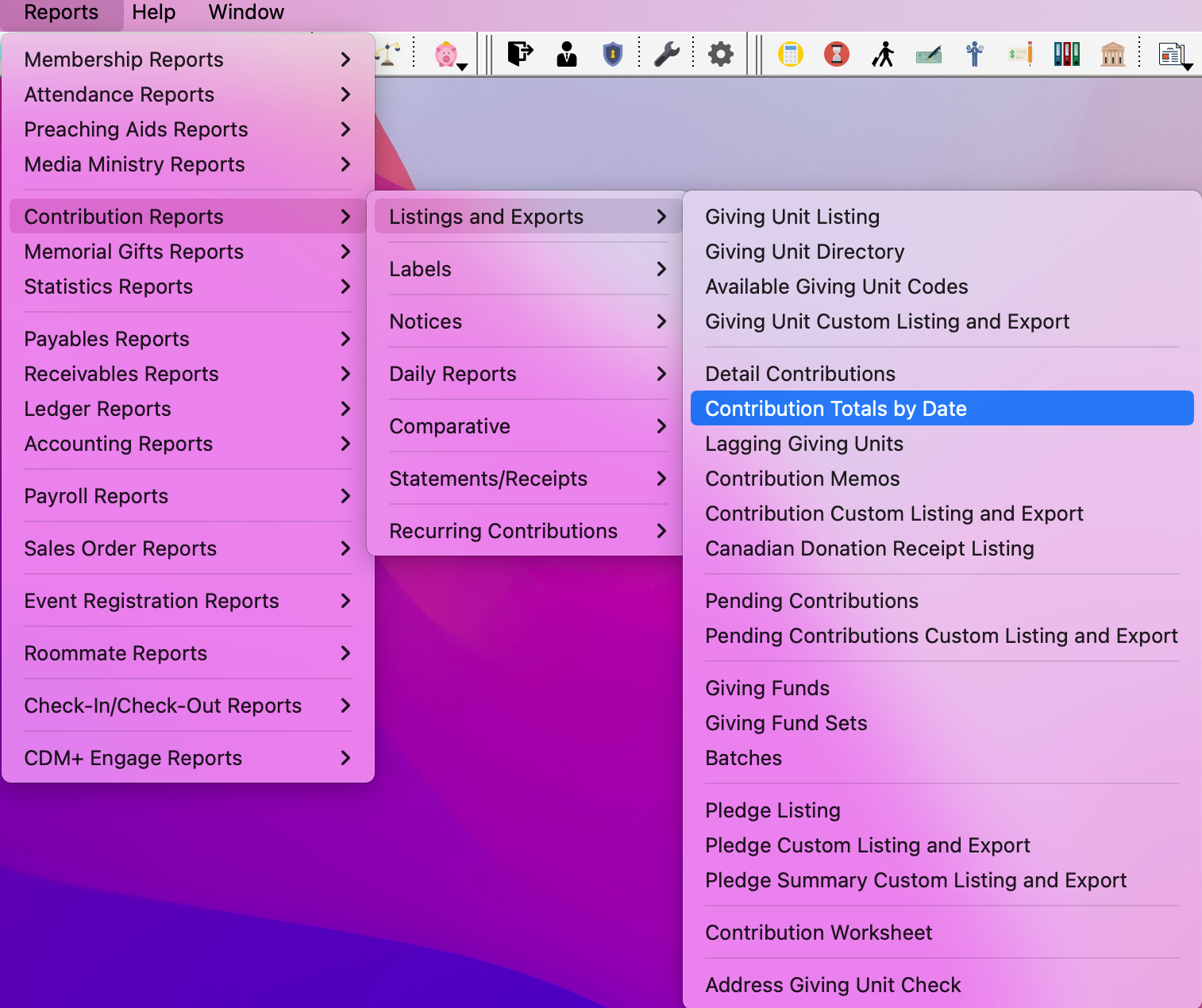This screenshot has width=1202, height=1008.
Task: Click the walking person with luggage icon
Action: click(x=882, y=54)
